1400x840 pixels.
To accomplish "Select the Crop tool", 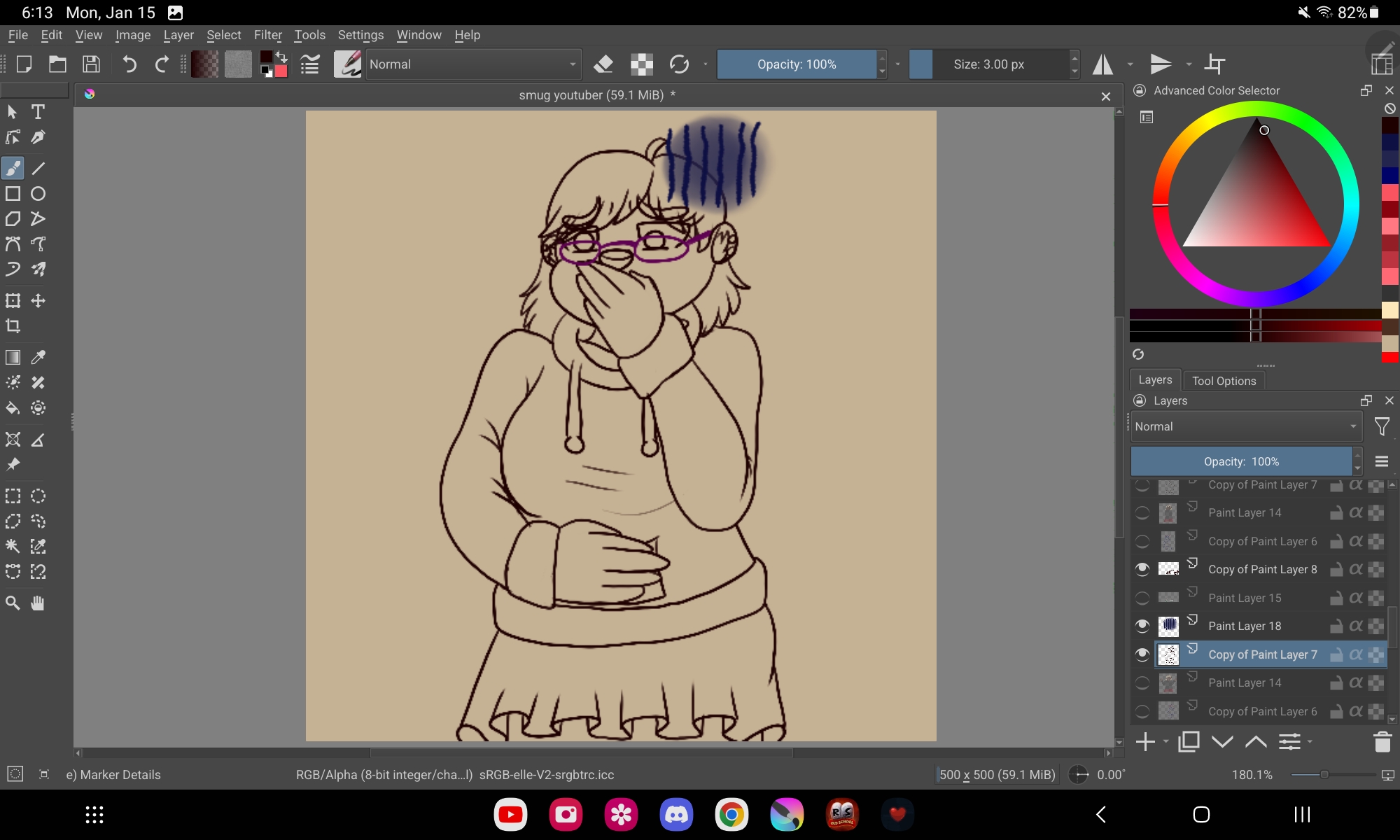I will coord(13,326).
